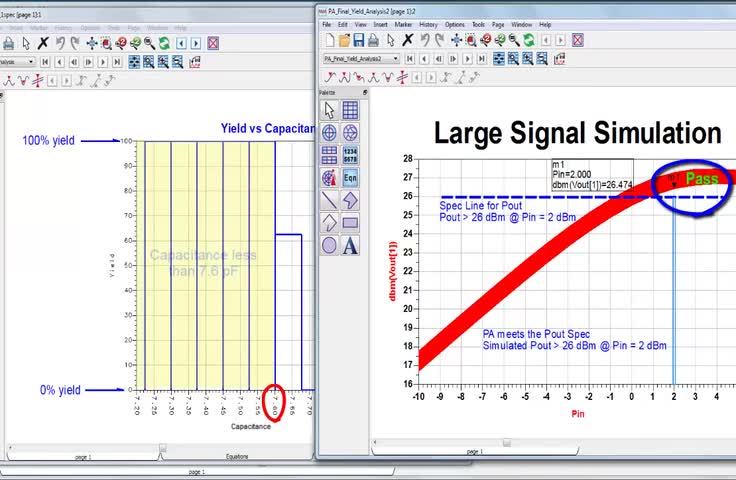The height and width of the screenshot is (480, 736).
Task: Click the delta line marker icon in right window
Action: click(402, 77)
